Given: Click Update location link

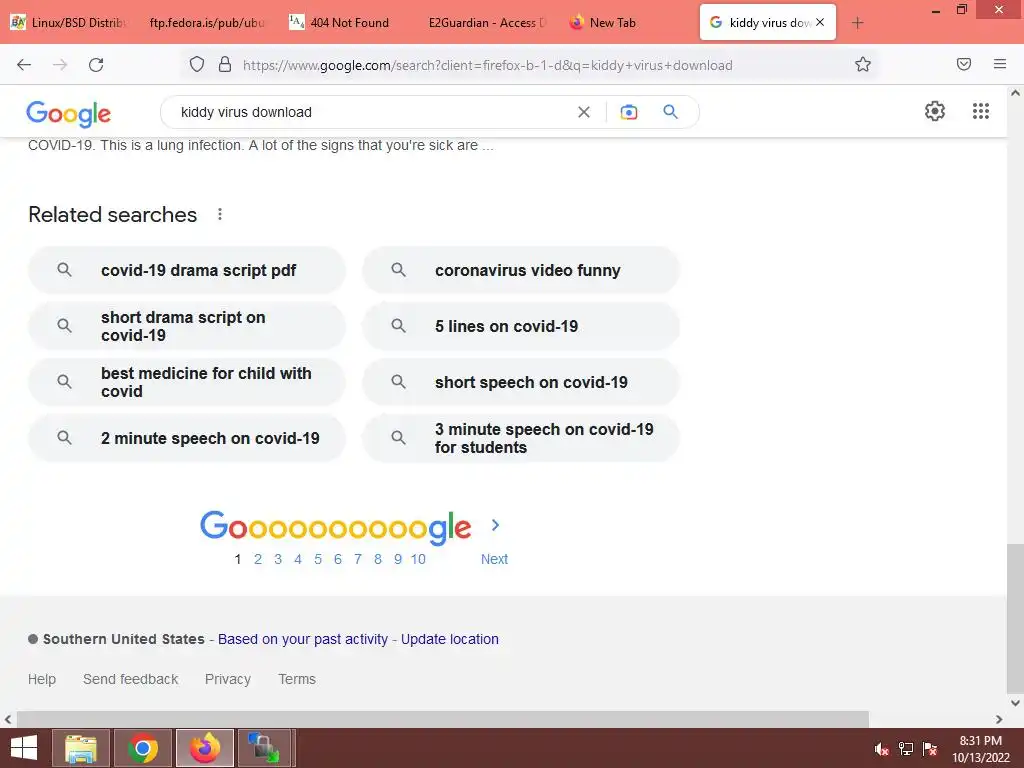Looking at the screenshot, I should pyautogui.click(x=450, y=639).
